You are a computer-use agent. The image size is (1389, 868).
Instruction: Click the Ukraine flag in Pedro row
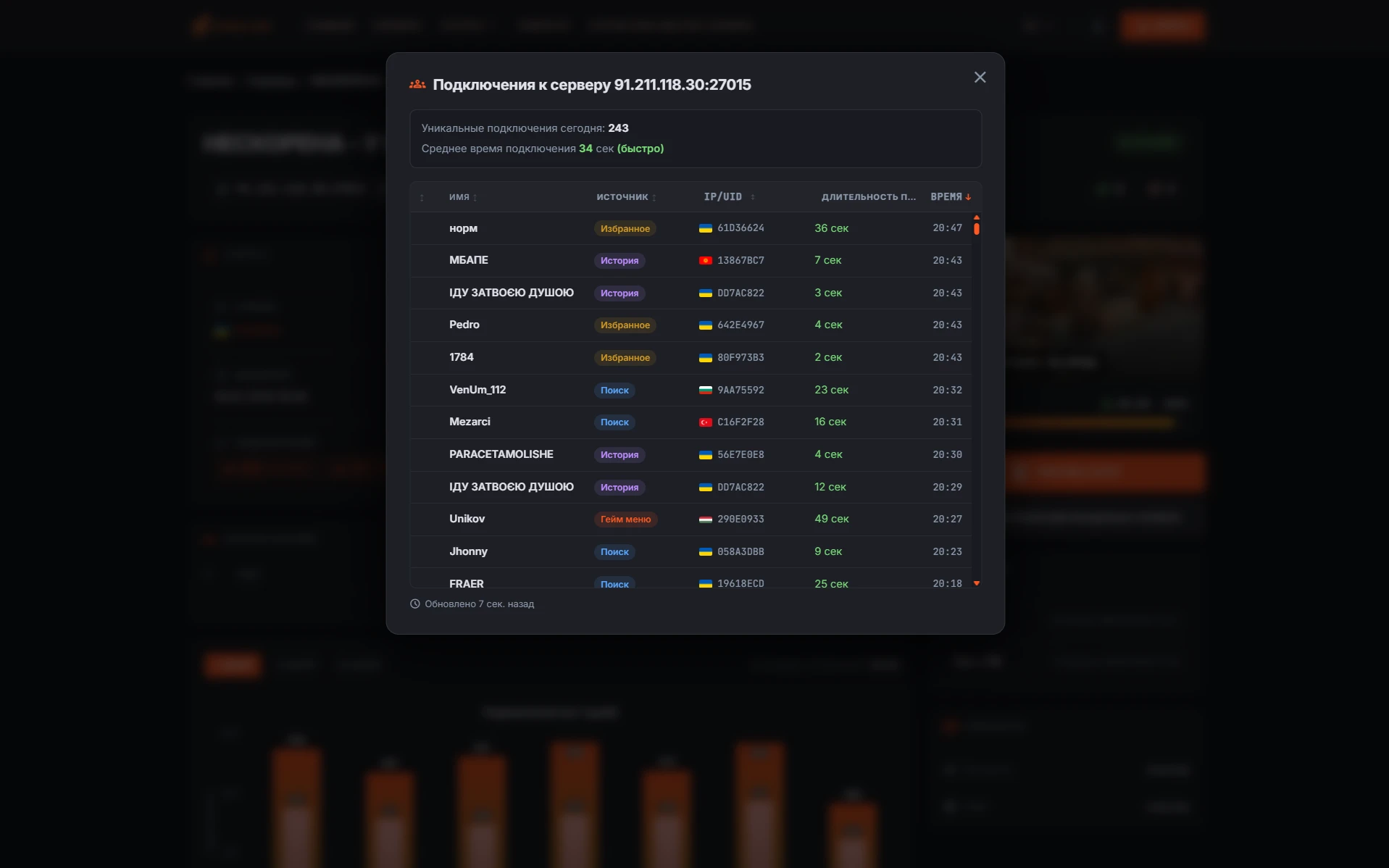705,325
